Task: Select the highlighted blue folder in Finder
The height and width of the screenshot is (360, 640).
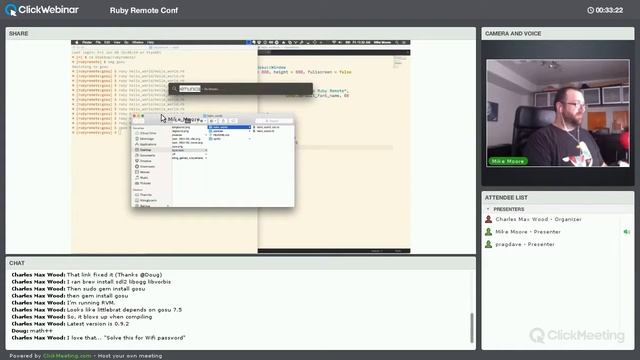Action: point(229,127)
